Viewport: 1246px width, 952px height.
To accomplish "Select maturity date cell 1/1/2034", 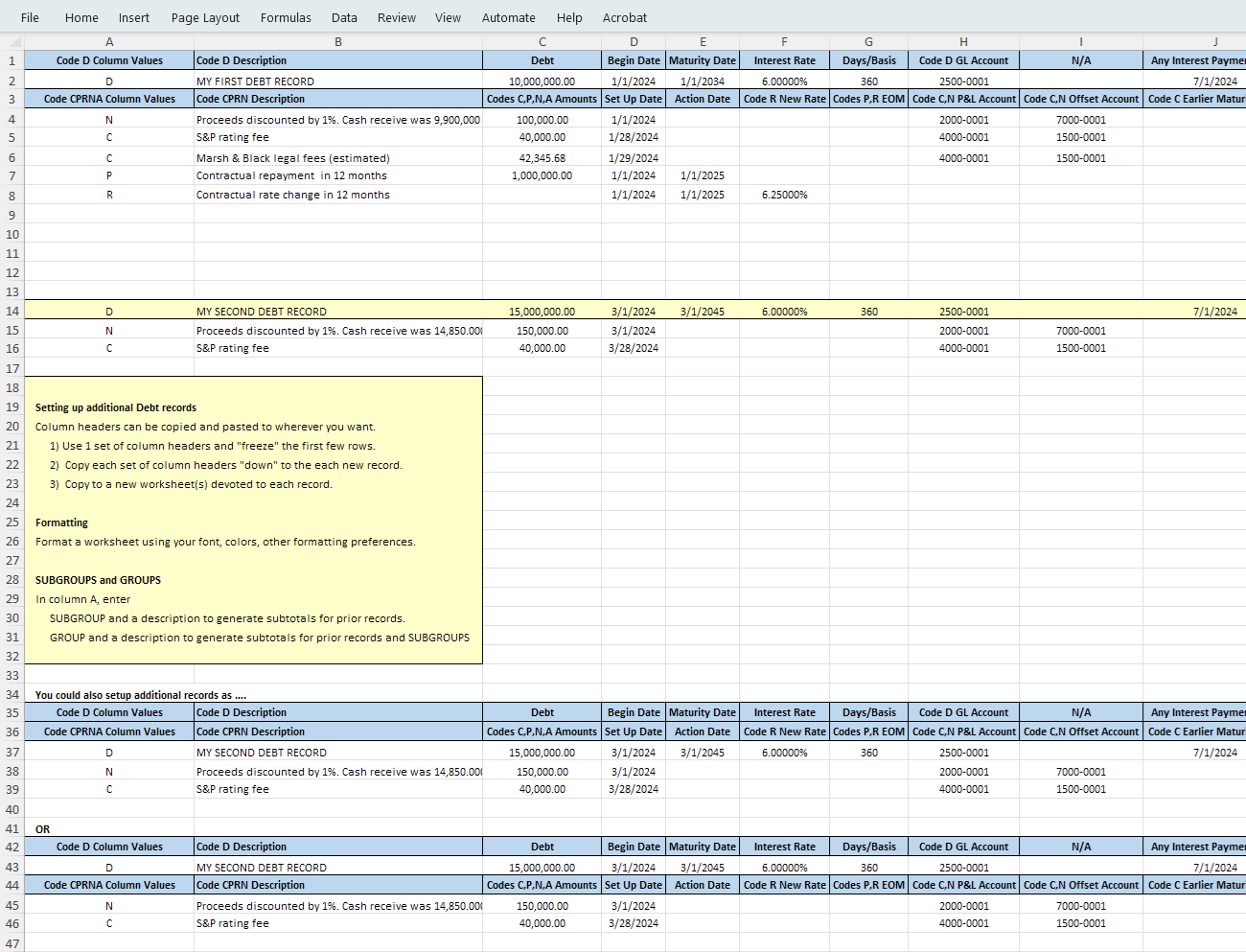I will click(x=703, y=81).
